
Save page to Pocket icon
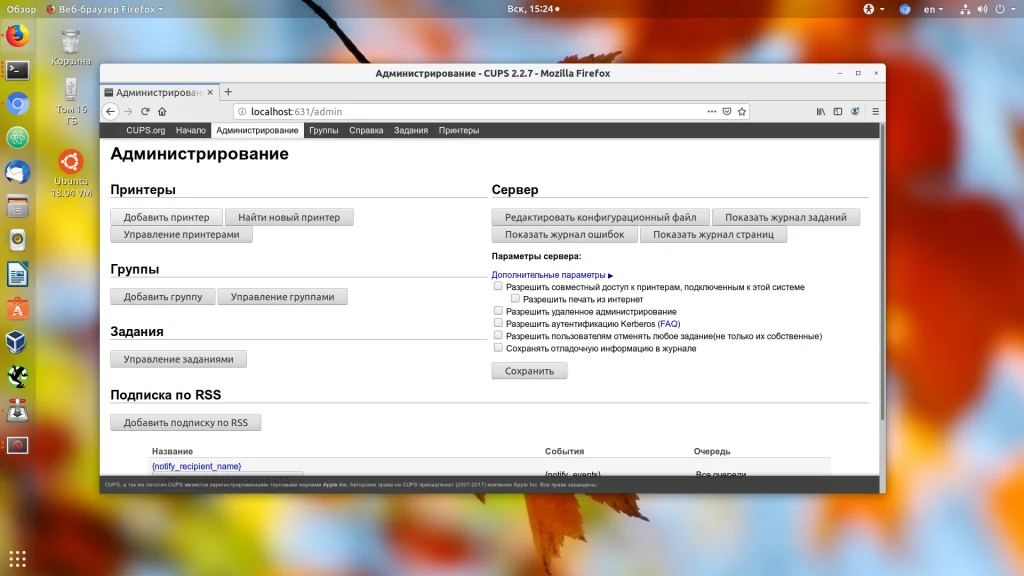click(727, 112)
